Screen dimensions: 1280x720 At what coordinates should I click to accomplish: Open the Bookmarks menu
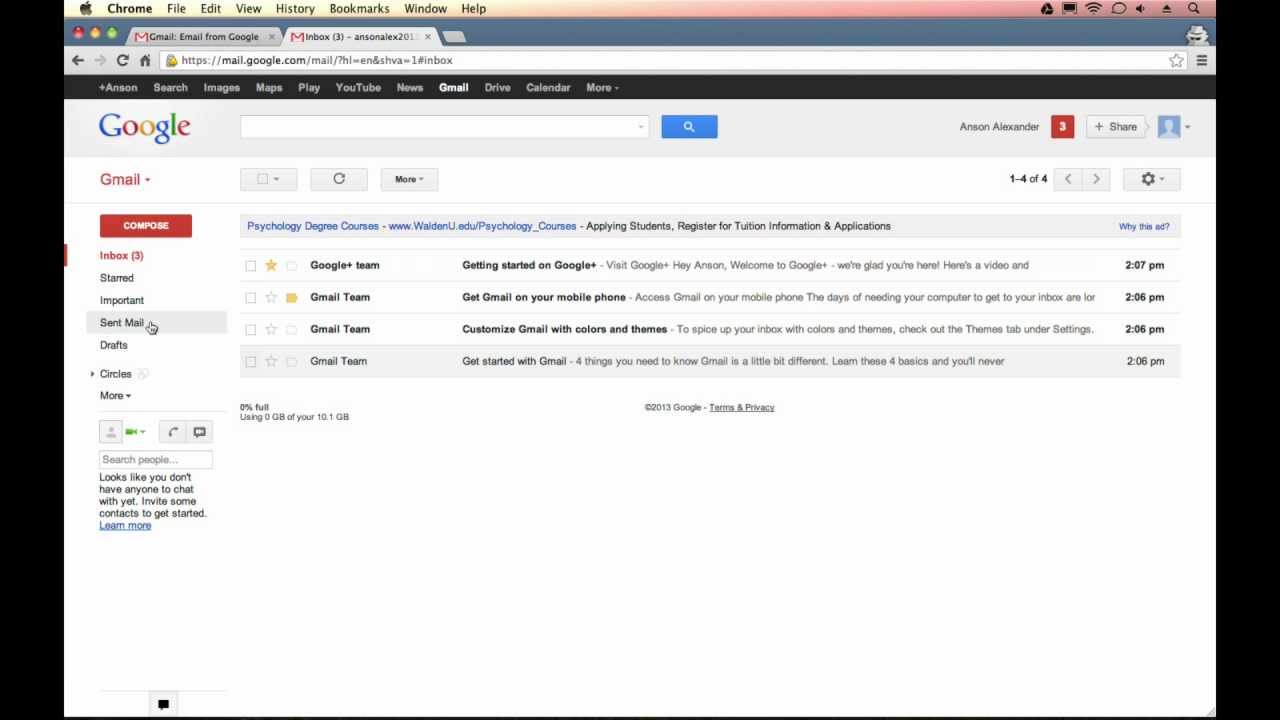click(359, 9)
